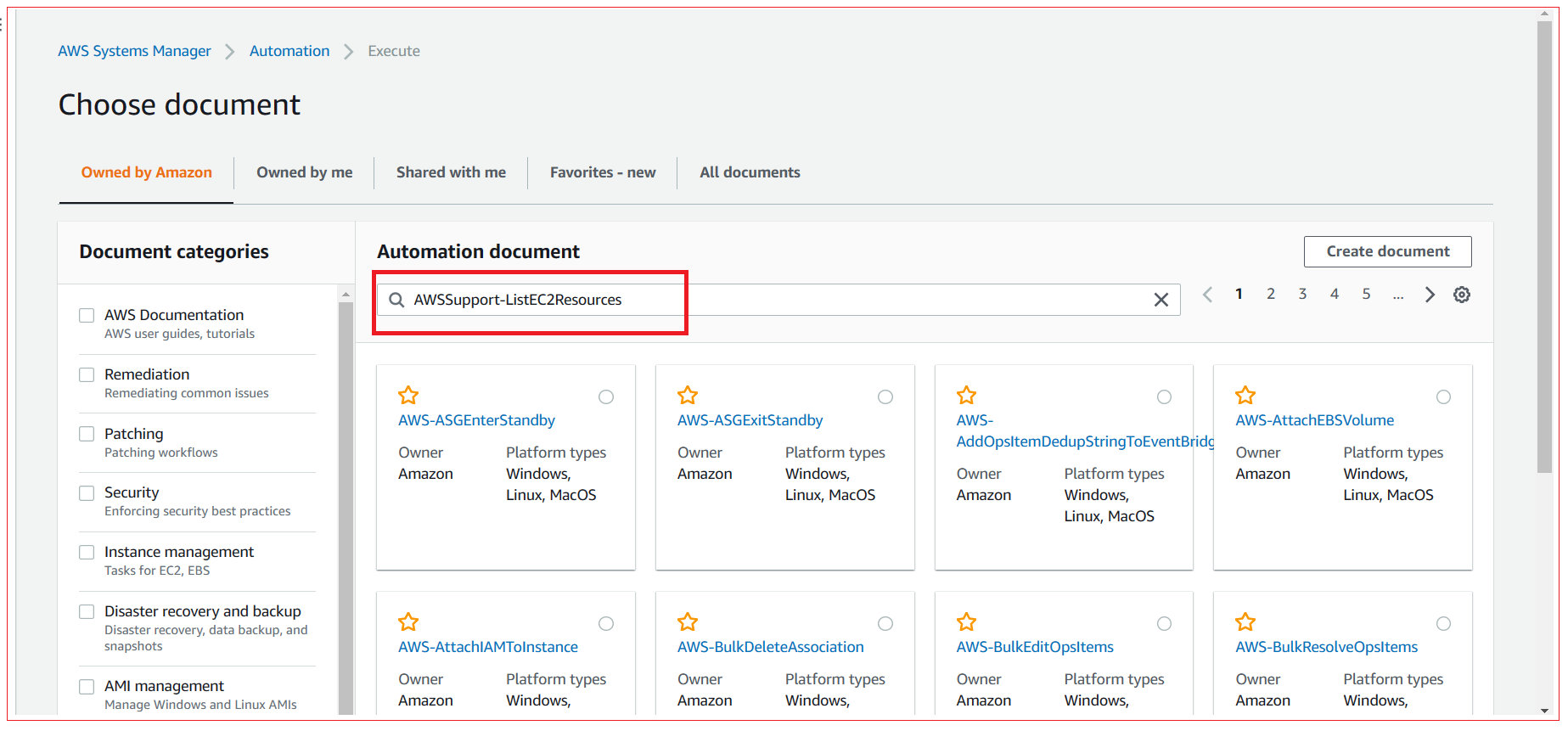
Task: Star the AWS-AddOpsItemDedupStringToEventBridge document
Action: coord(966,396)
